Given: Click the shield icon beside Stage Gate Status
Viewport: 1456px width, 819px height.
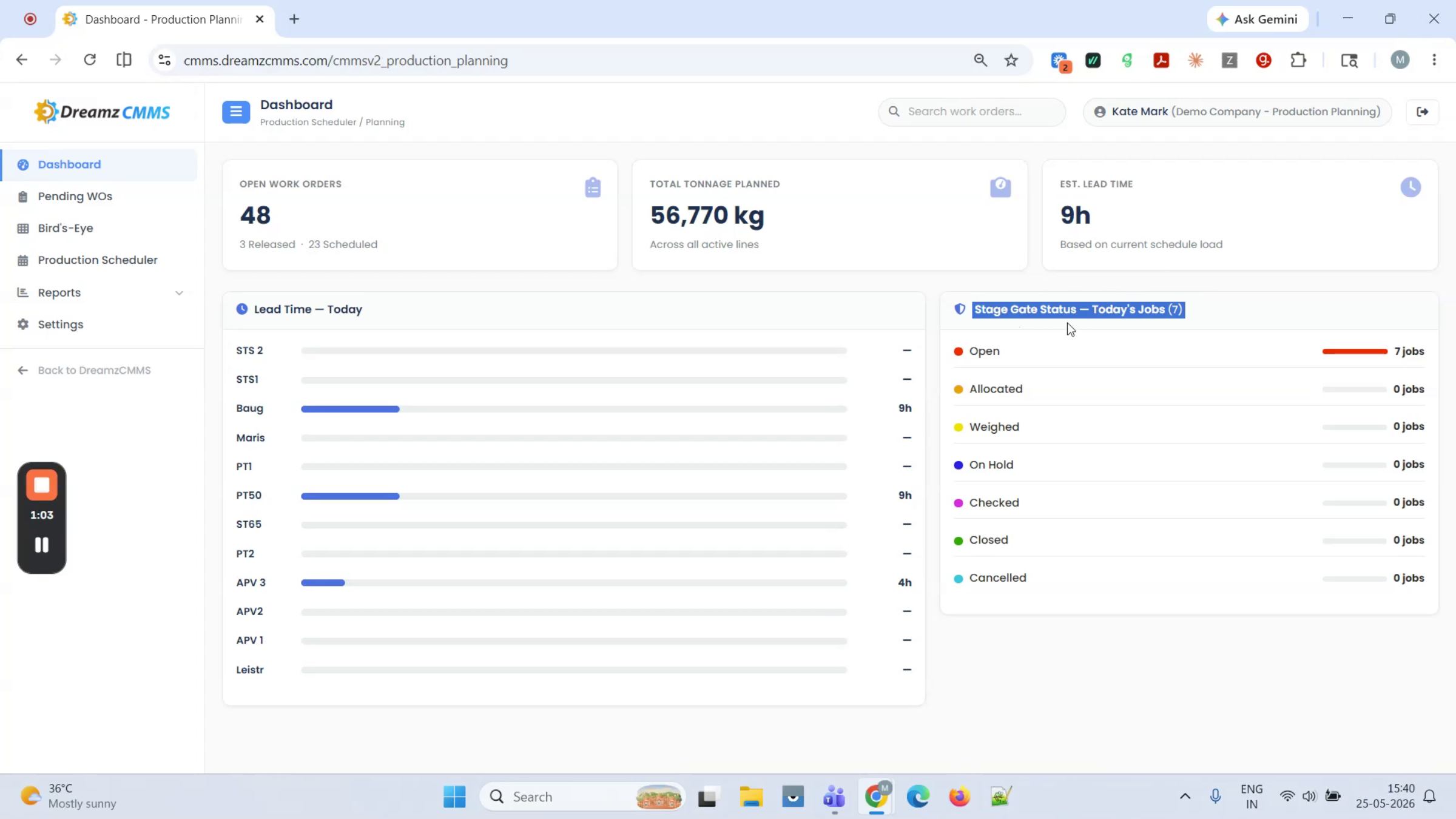Looking at the screenshot, I should pos(960,309).
